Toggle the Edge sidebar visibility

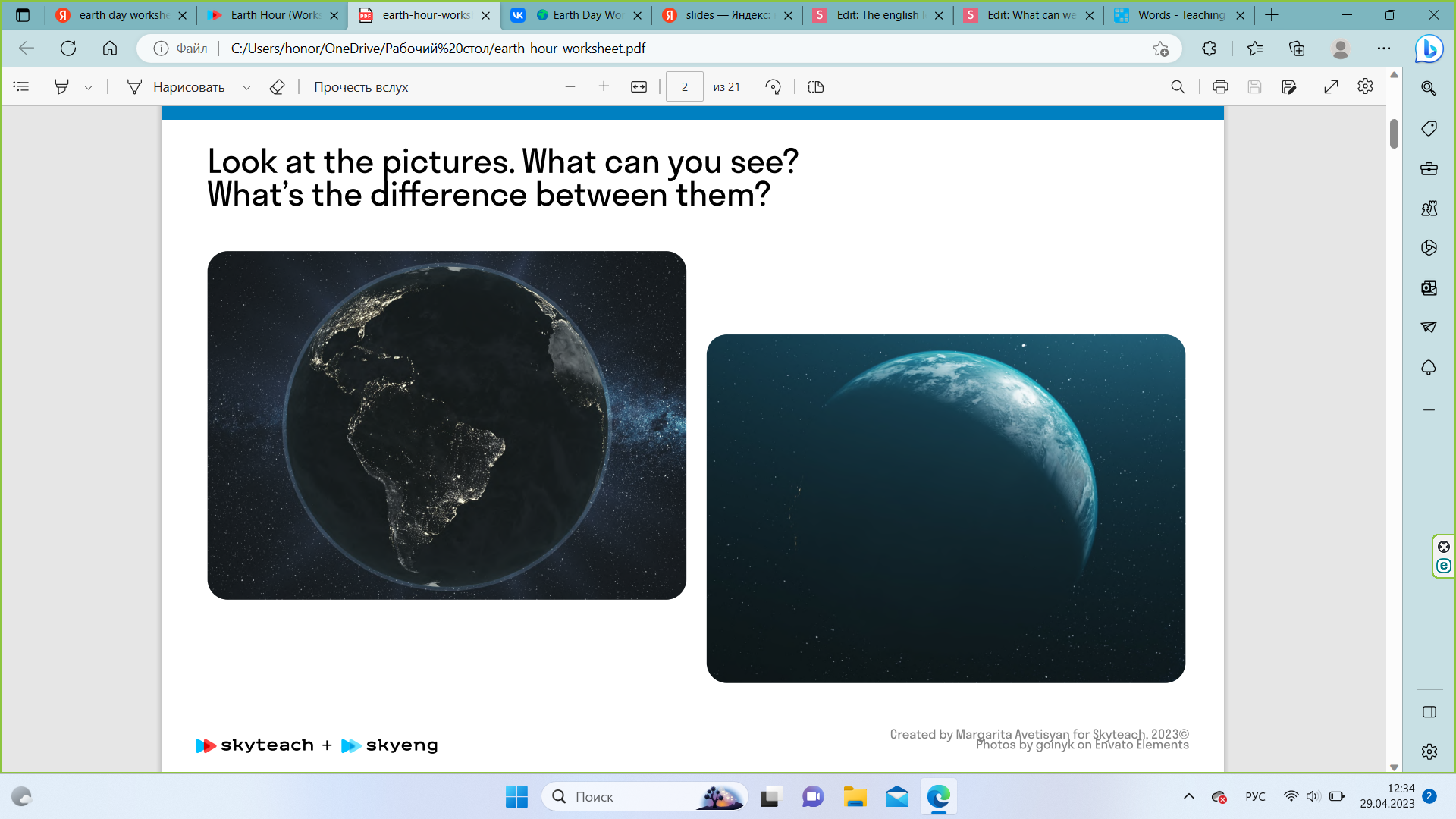tap(1429, 712)
